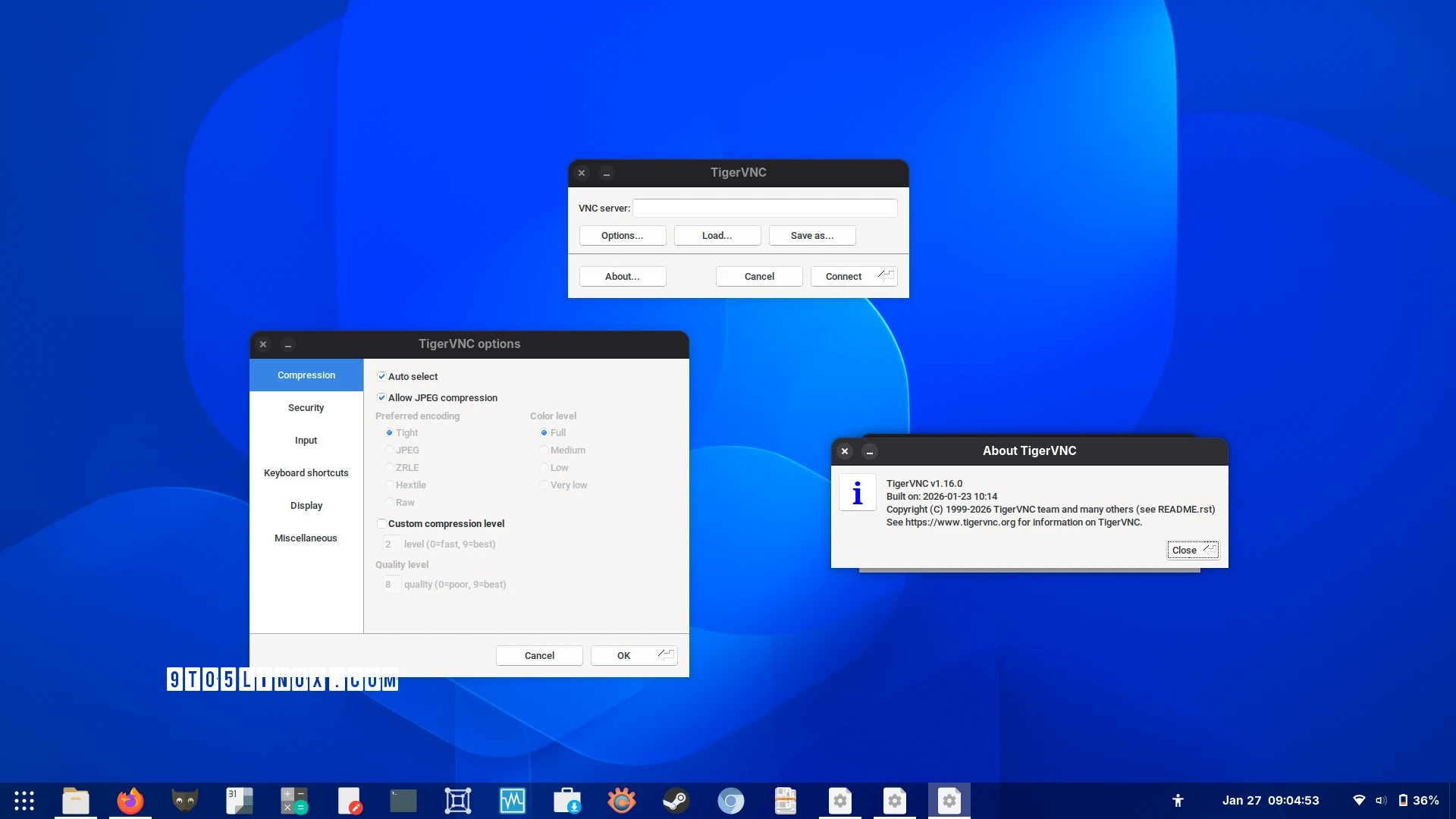Image resolution: width=1456 pixels, height=819 pixels.
Task: Switch to the Security options tab
Action: coord(306,408)
